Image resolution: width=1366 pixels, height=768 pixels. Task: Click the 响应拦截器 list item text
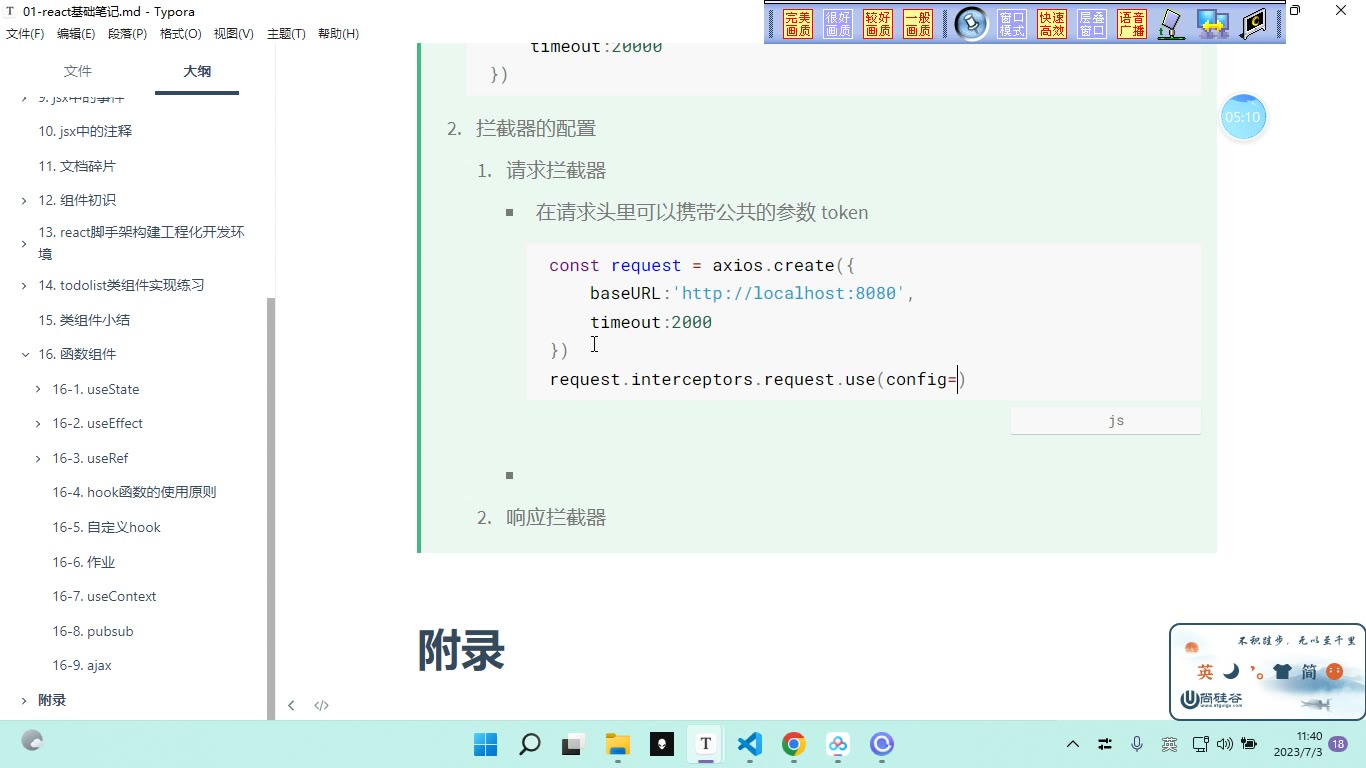[556, 518]
